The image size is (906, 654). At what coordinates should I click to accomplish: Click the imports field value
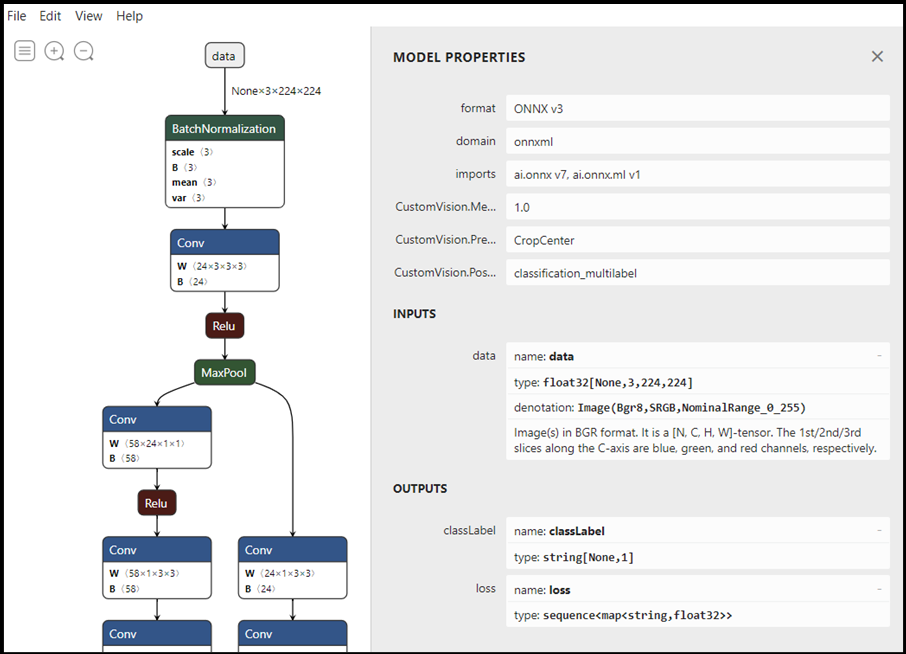pyautogui.click(x=697, y=174)
